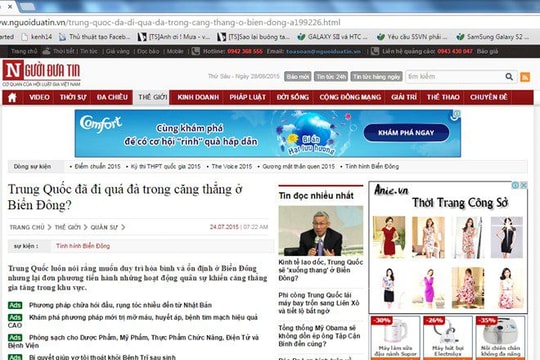
Task: Open Điểm chuẩn 2015 event link
Action: 97,166
